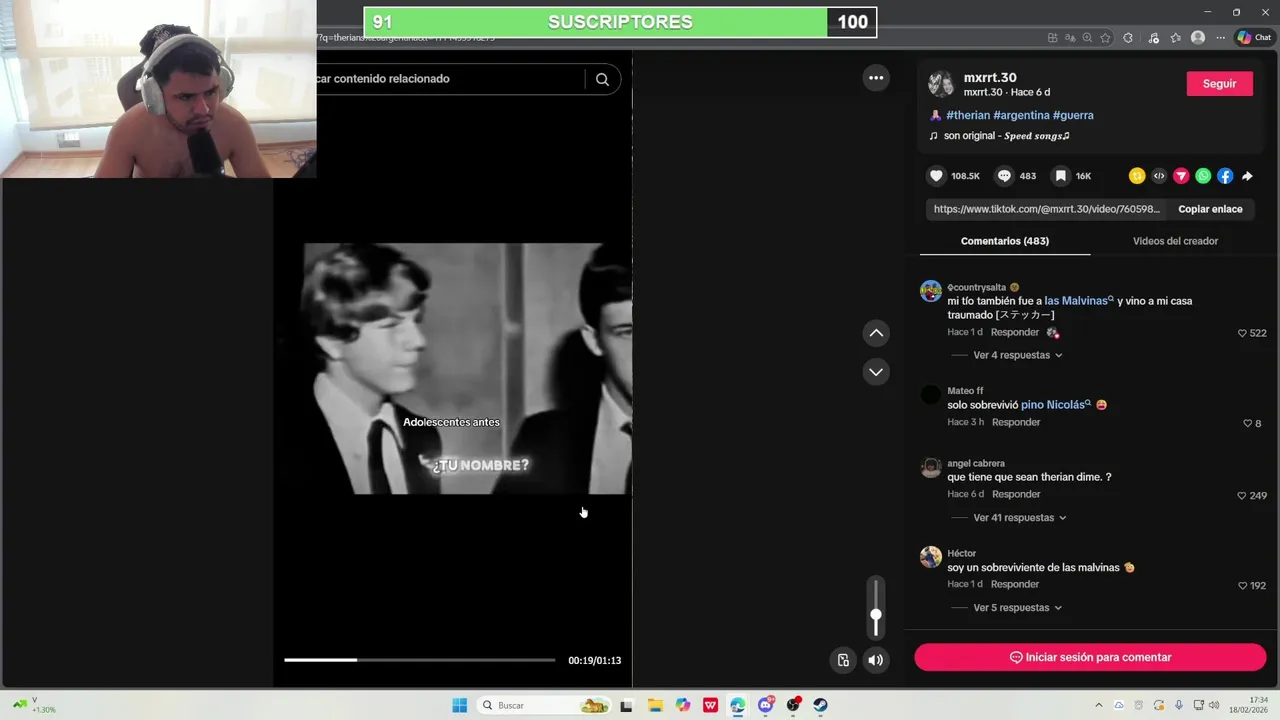The width and height of the screenshot is (1280, 720).
Task: Click taskbar volume speaker icon
Action: (x=1213, y=705)
